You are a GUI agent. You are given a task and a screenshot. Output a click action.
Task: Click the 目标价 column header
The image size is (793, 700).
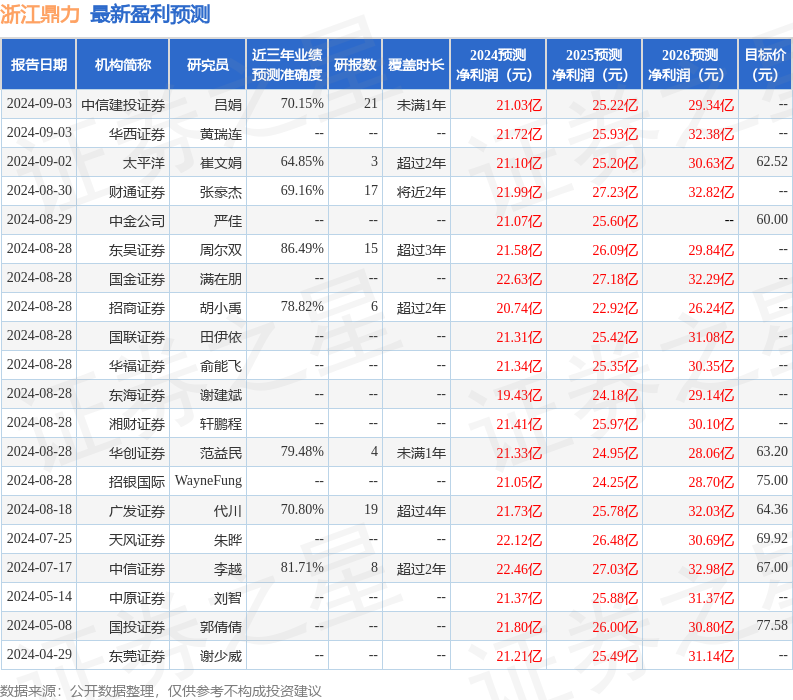pyautogui.click(x=765, y=65)
